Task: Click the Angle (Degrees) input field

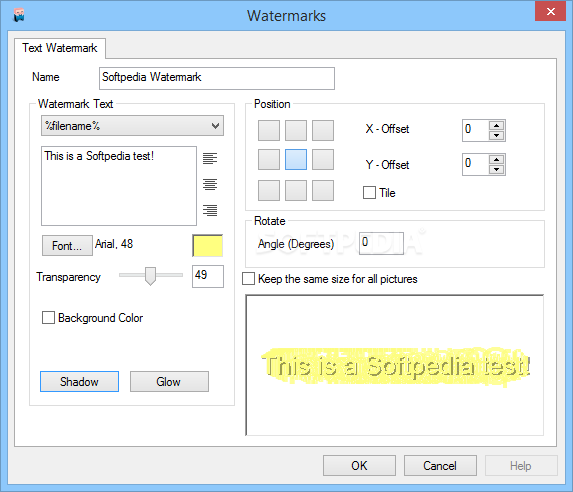Action: pyautogui.click(x=381, y=243)
